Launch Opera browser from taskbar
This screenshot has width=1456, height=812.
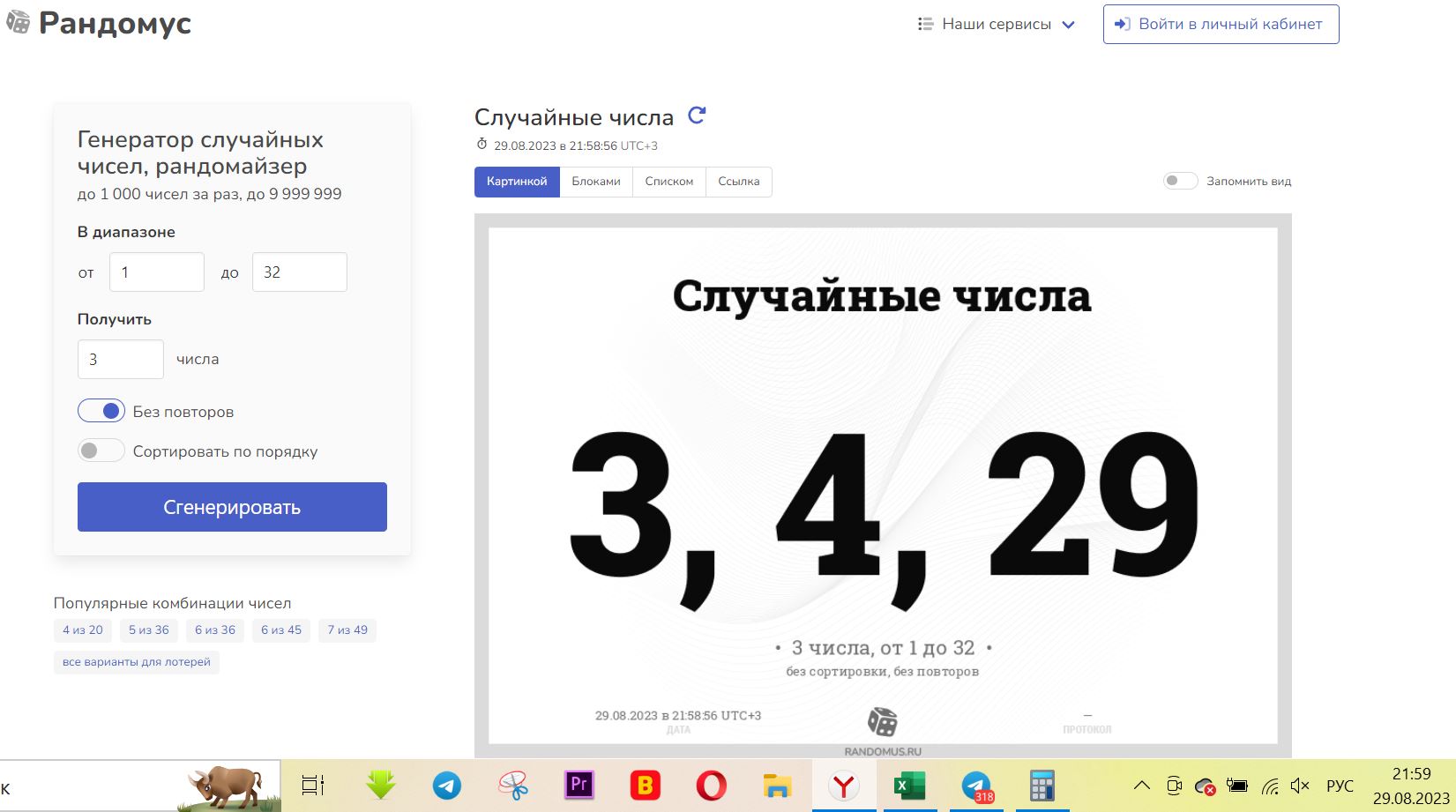pos(711,785)
